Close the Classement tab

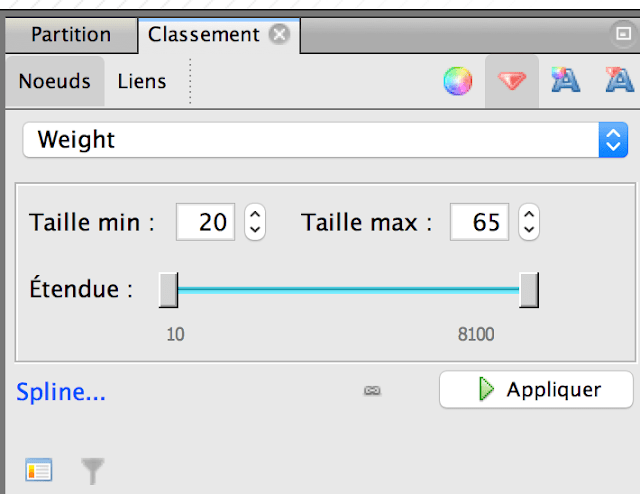coord(279,34)
